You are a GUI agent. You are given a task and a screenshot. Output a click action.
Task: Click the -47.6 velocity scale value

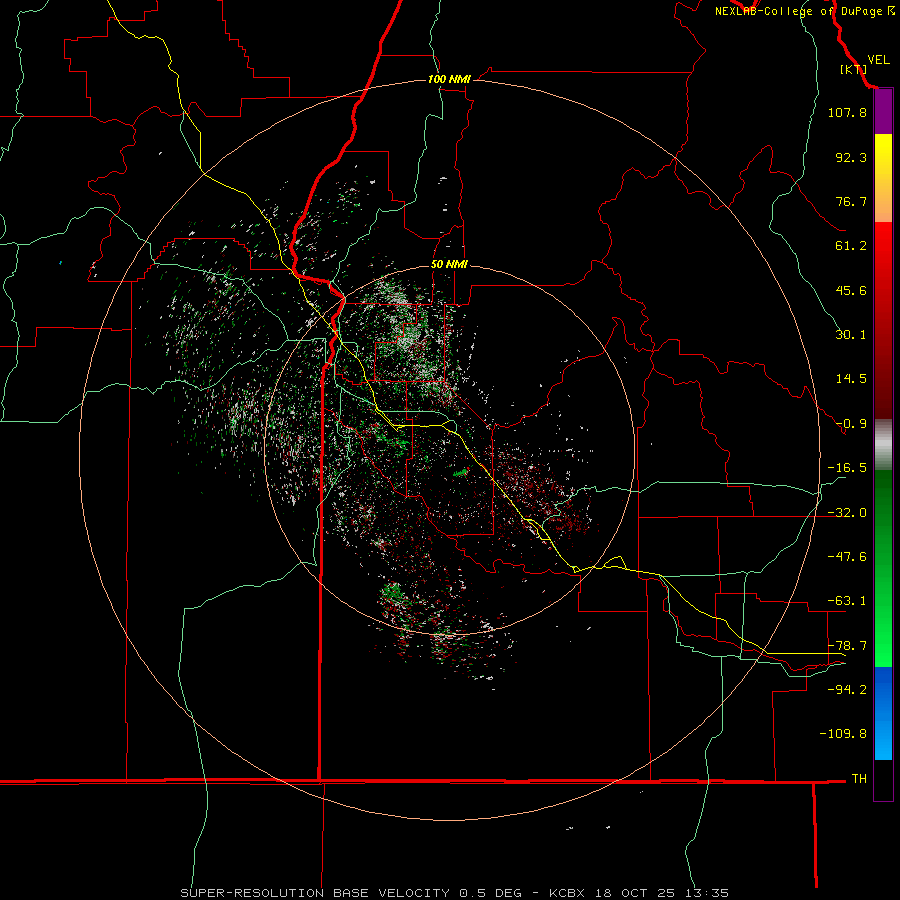point(847,557)
